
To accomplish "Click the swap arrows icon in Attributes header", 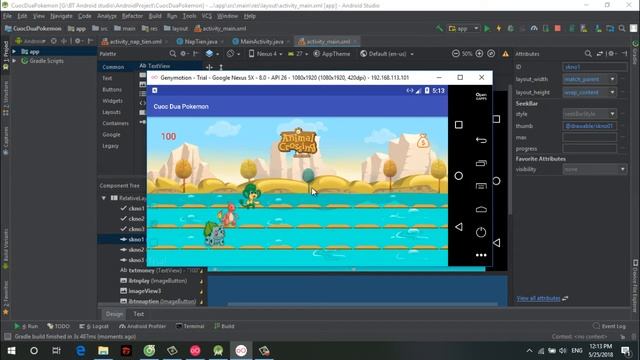I will coord(600,53).
